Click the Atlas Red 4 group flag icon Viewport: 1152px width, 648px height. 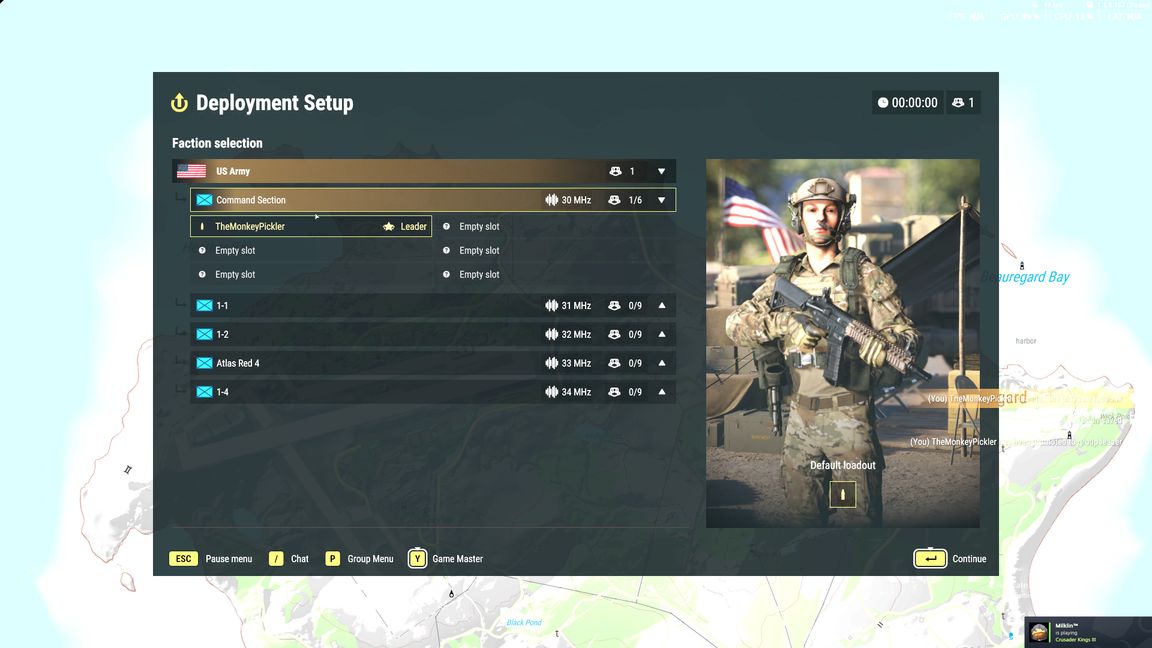204,363
